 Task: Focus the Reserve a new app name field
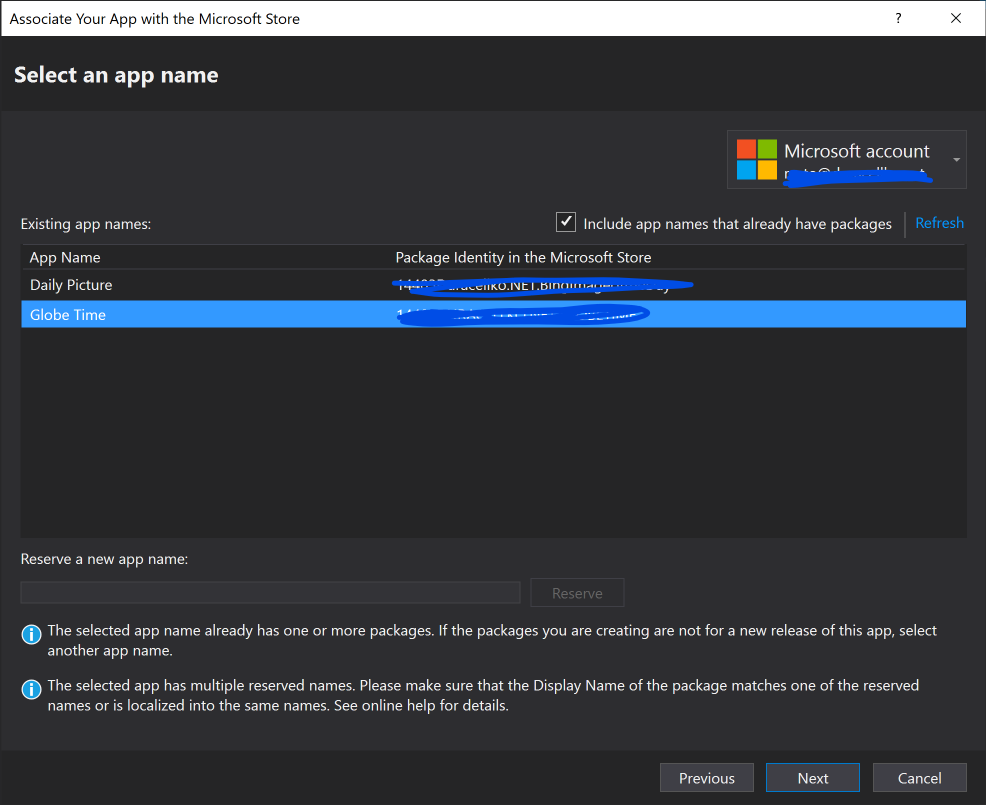[270, 592]
